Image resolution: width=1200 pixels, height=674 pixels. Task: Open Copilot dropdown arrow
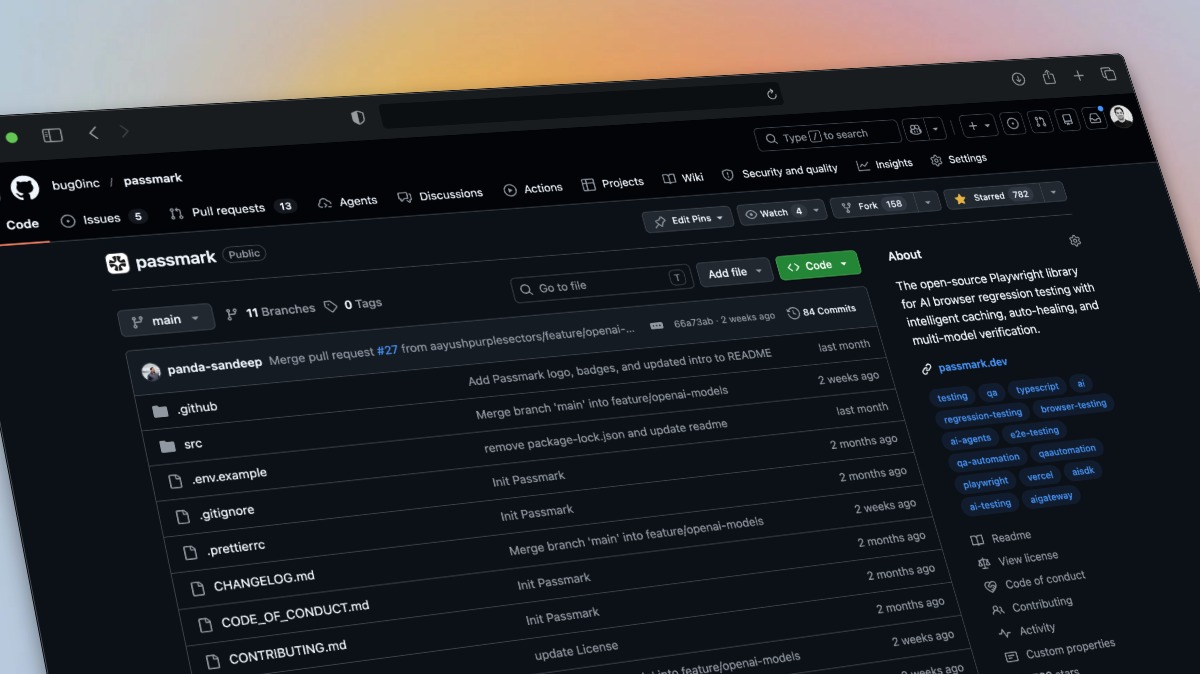pyautogui.click(x=936, y=128)
